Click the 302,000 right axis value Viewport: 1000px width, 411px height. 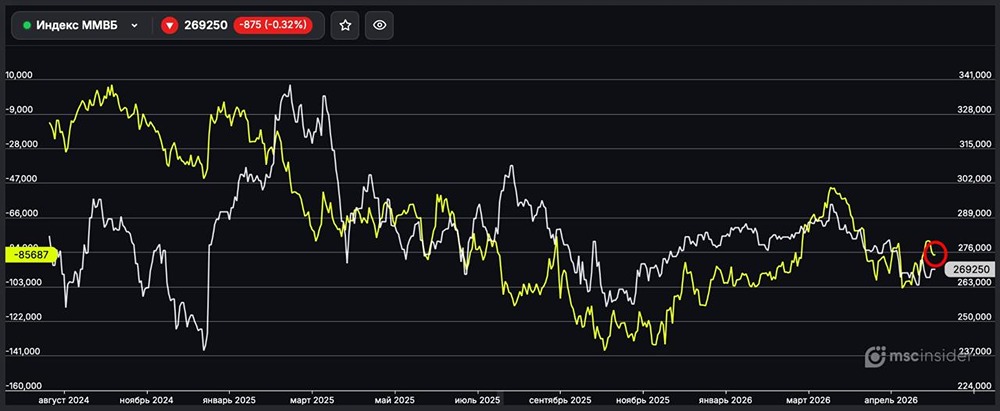[x=975, y=179]
